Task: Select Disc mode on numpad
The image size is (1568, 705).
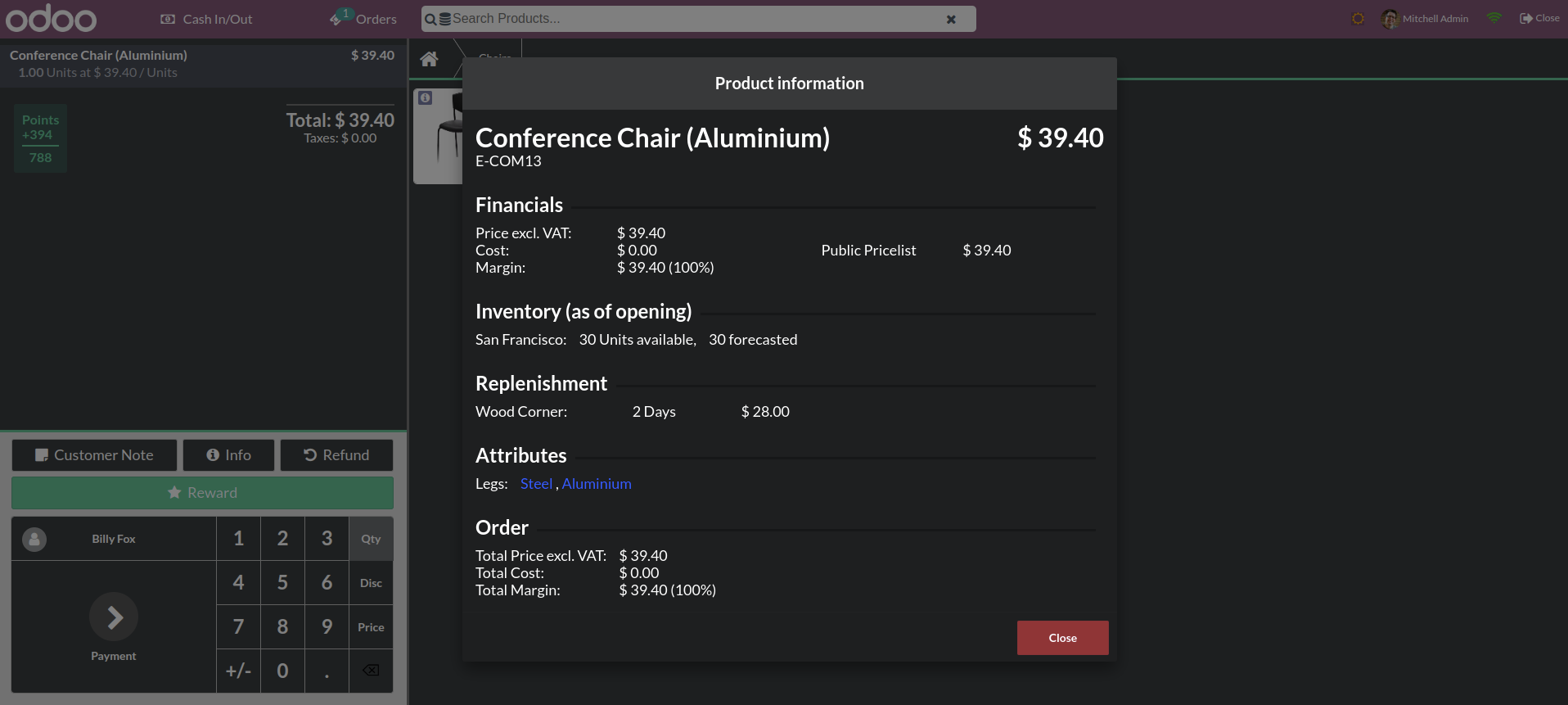Action: pyautogui.click(x=371, y=583)
